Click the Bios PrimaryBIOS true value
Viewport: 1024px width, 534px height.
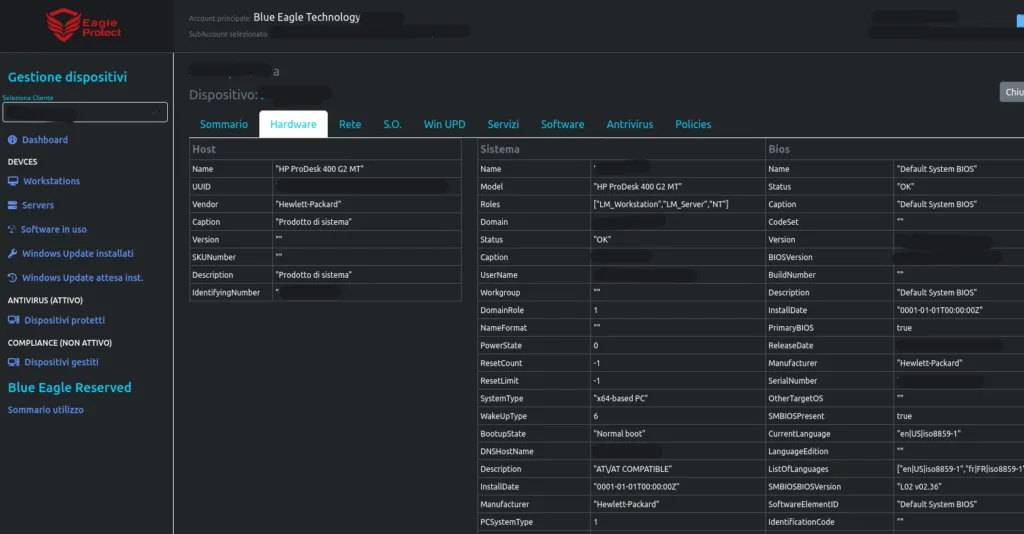(x=904, y=327)
